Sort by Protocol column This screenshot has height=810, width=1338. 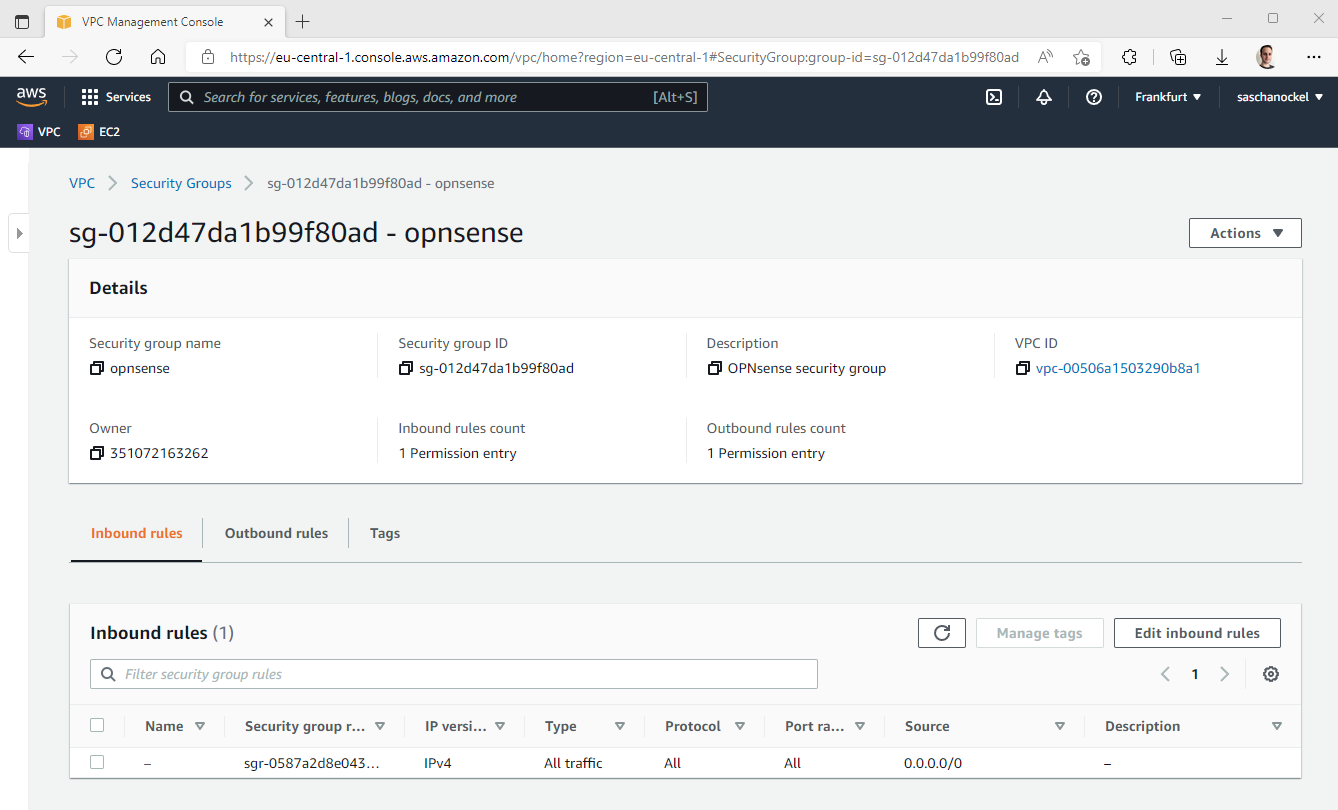(740, 726)
